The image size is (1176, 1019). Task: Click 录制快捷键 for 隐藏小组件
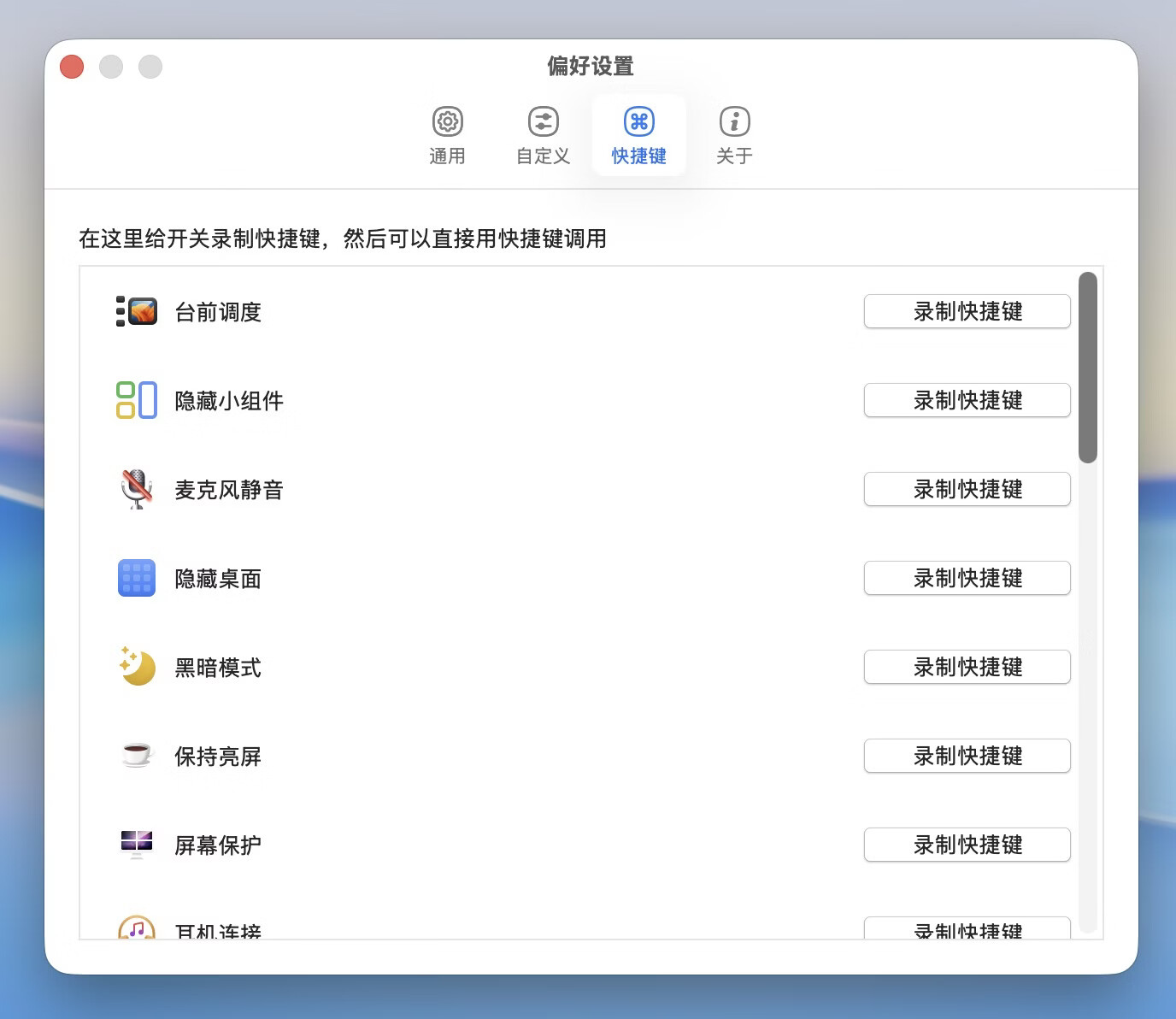pyautogui.click(x=967, y=400)
